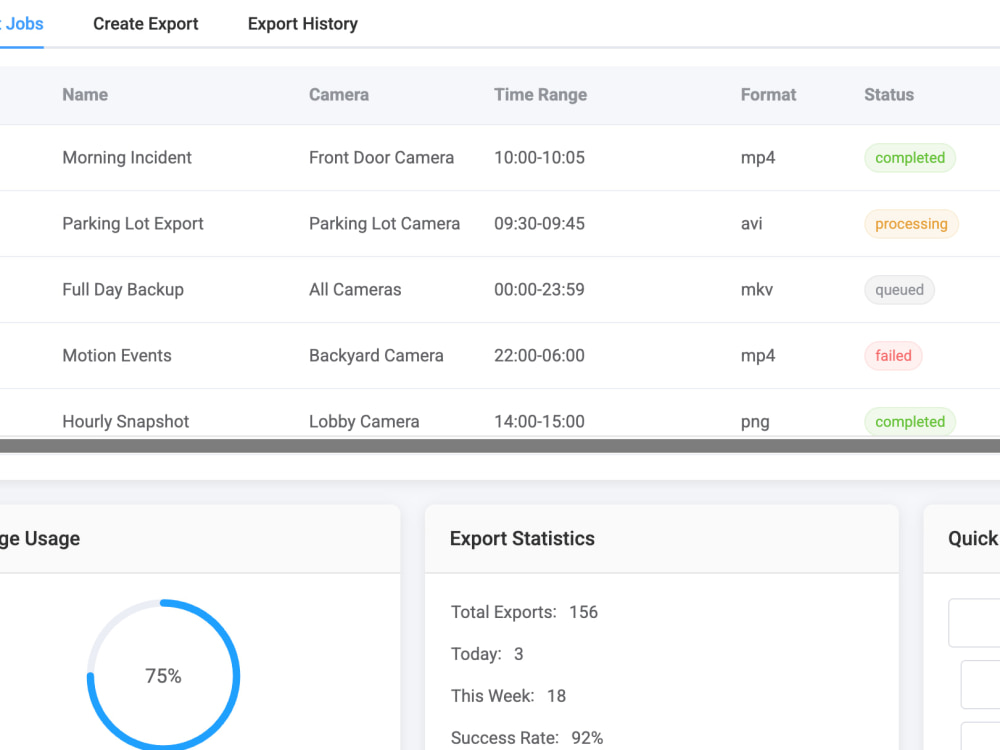Click Hourly Snapshot's completed status badge
1000x750 pixels.
(910, 422)
